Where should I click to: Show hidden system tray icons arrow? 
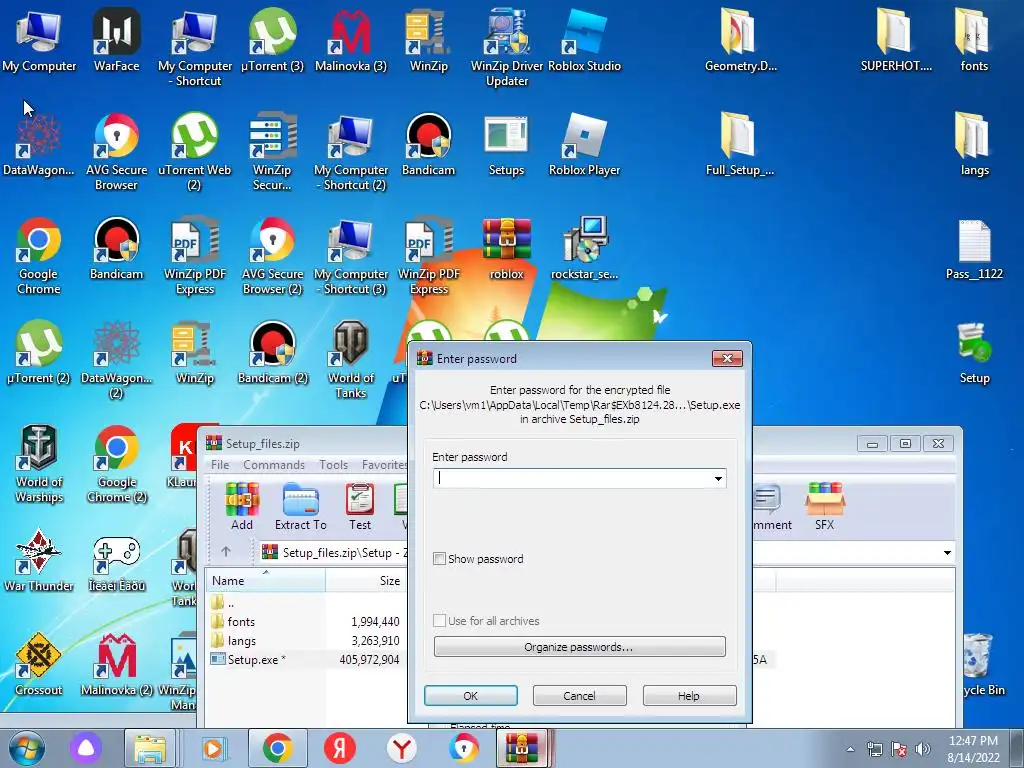(850, 749)
